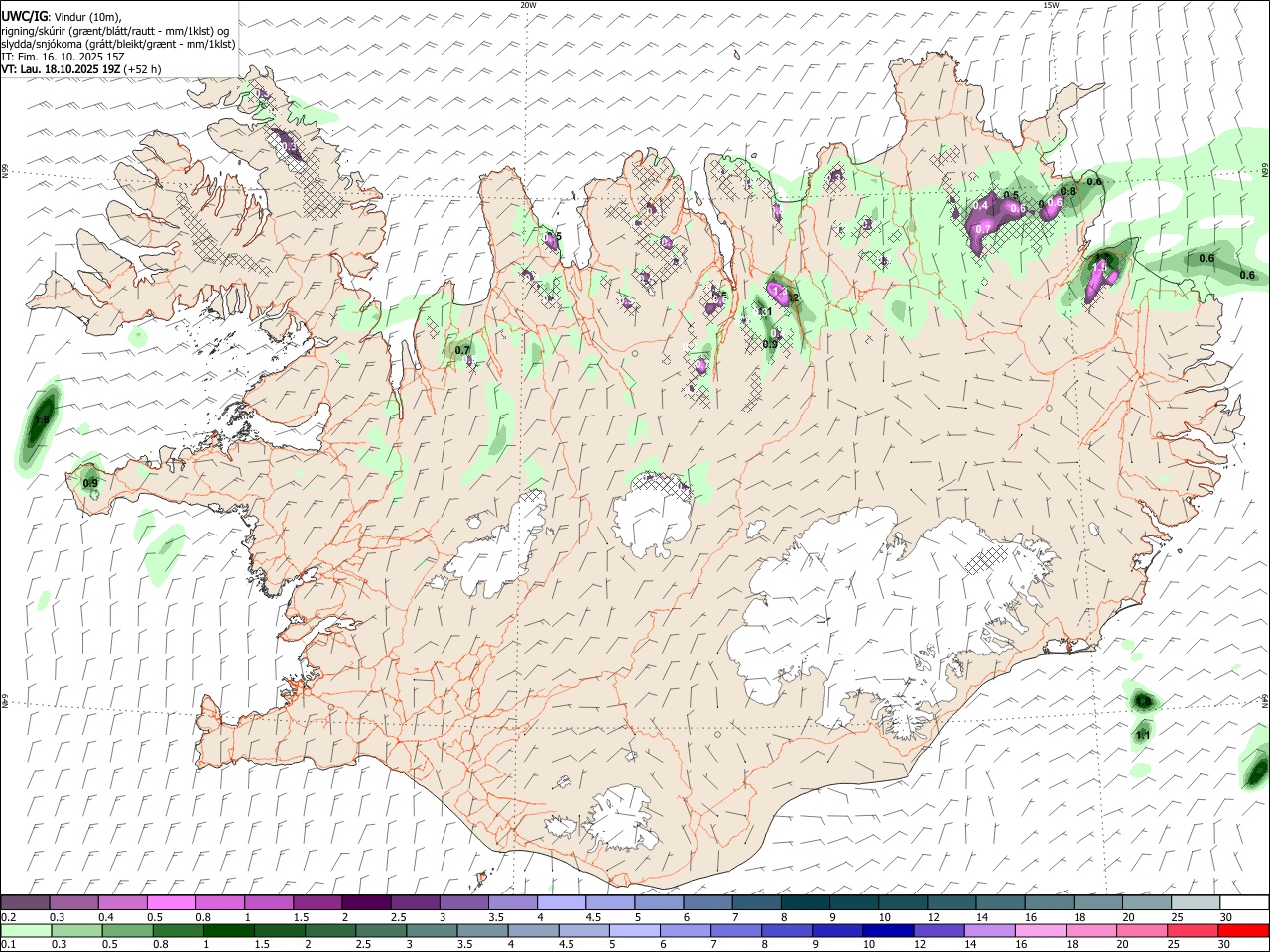The image size is (1270, 952).
Task: Select the darkest green 1 rain swatch
Action: point(229,930)
